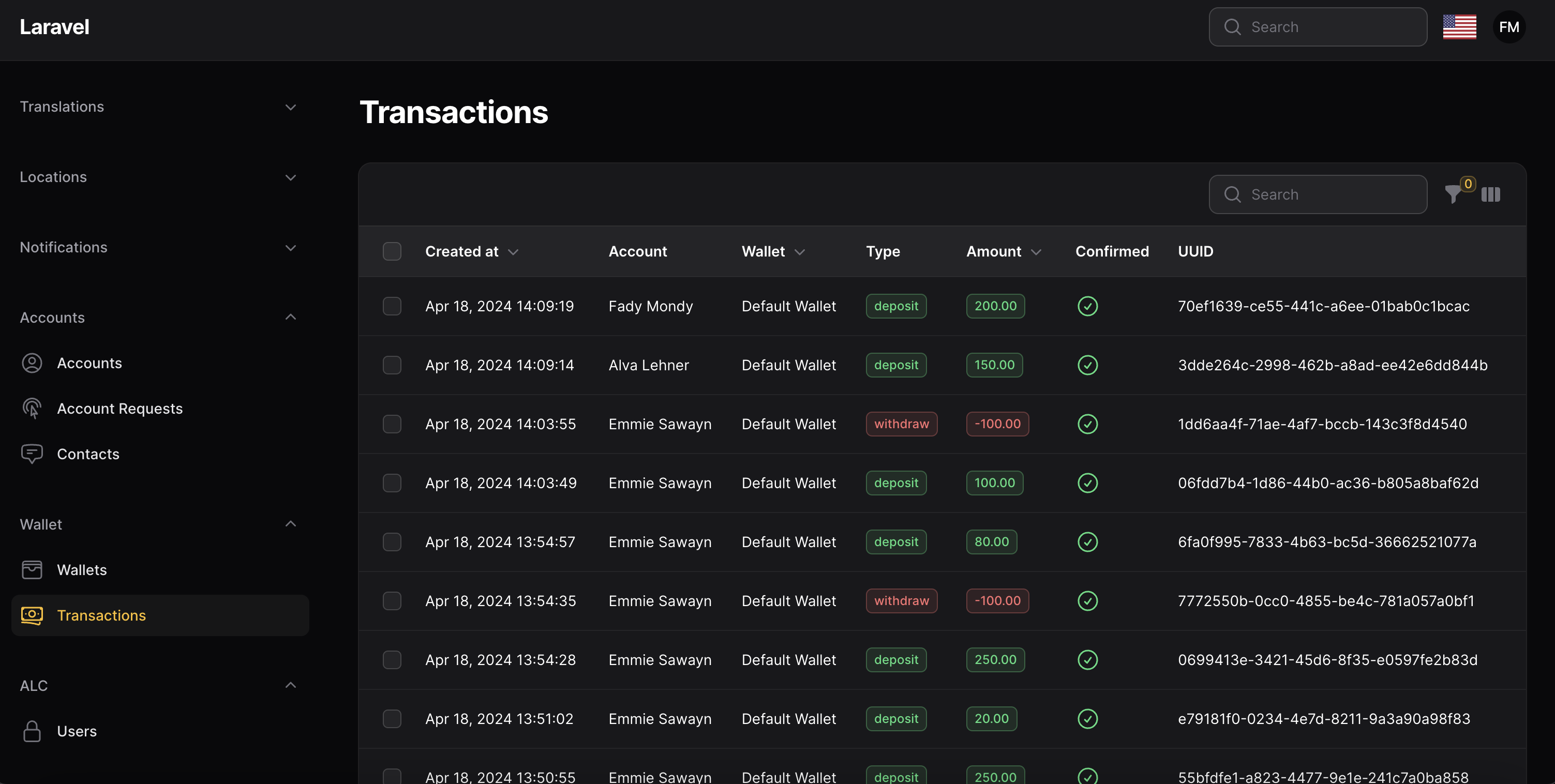Screen dimensions: 1555x784
Task: Click the Account Requests fingerprint icon
Action: pos(32,409)
